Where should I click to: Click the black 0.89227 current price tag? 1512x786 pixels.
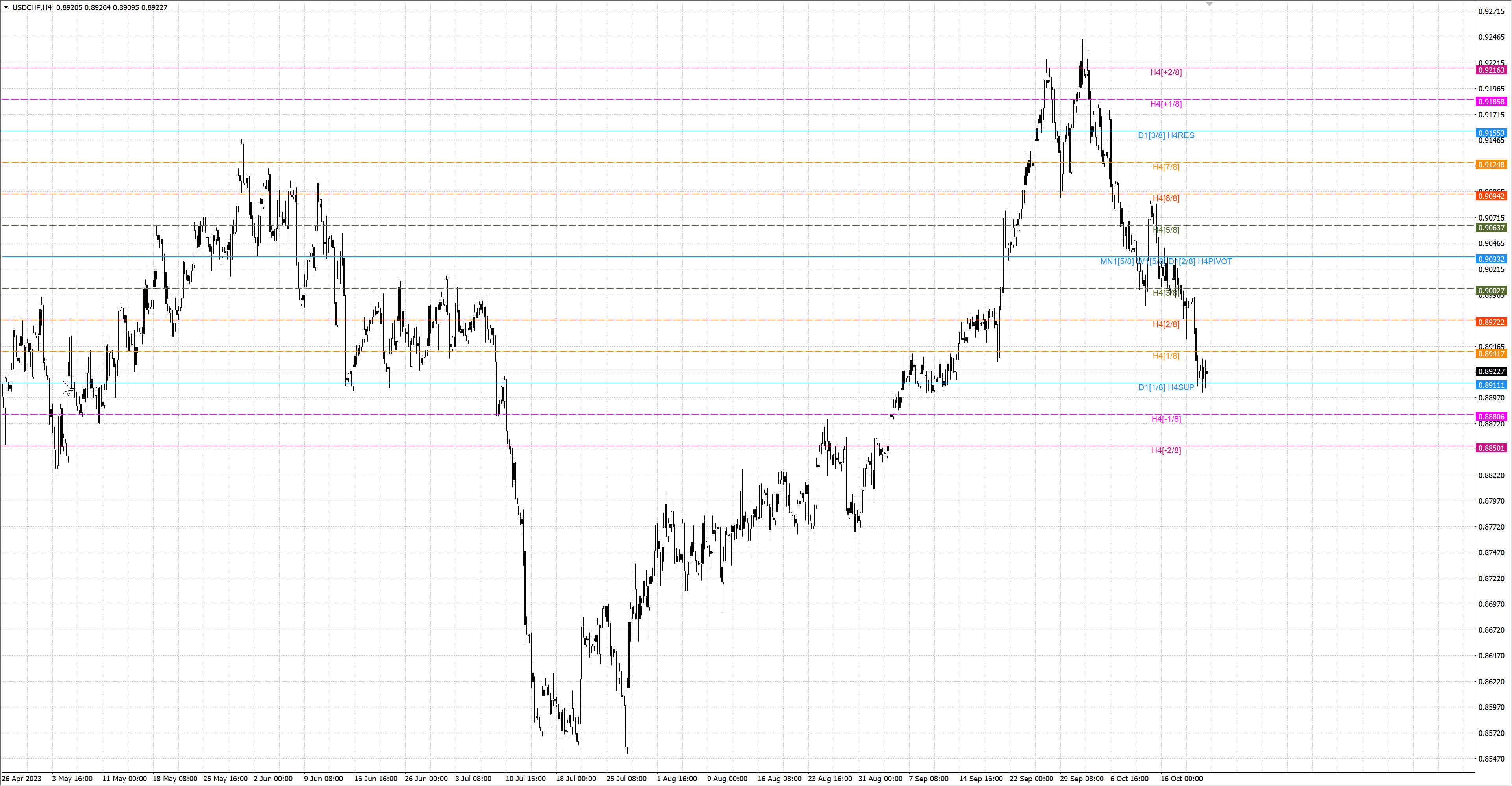[x=1491, y=372]
